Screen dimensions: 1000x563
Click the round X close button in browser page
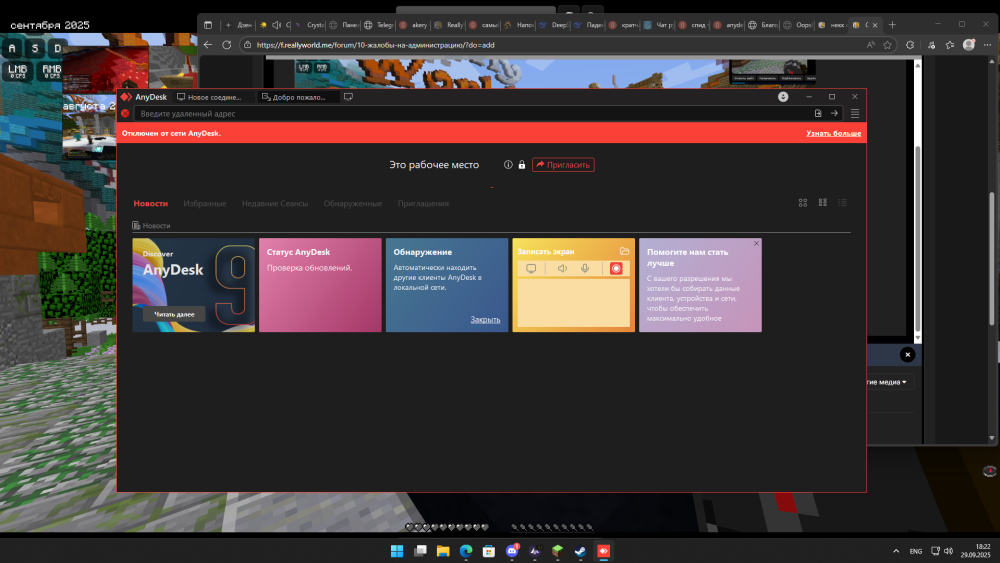tap(908, 355)
